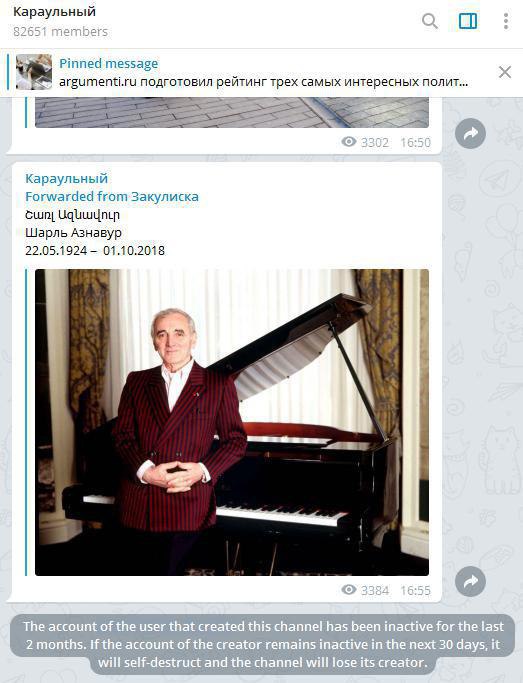Open Forwarded from Закулиска source channel
Image resolution: width=523 pixels, height=683 pixels.
112,196
